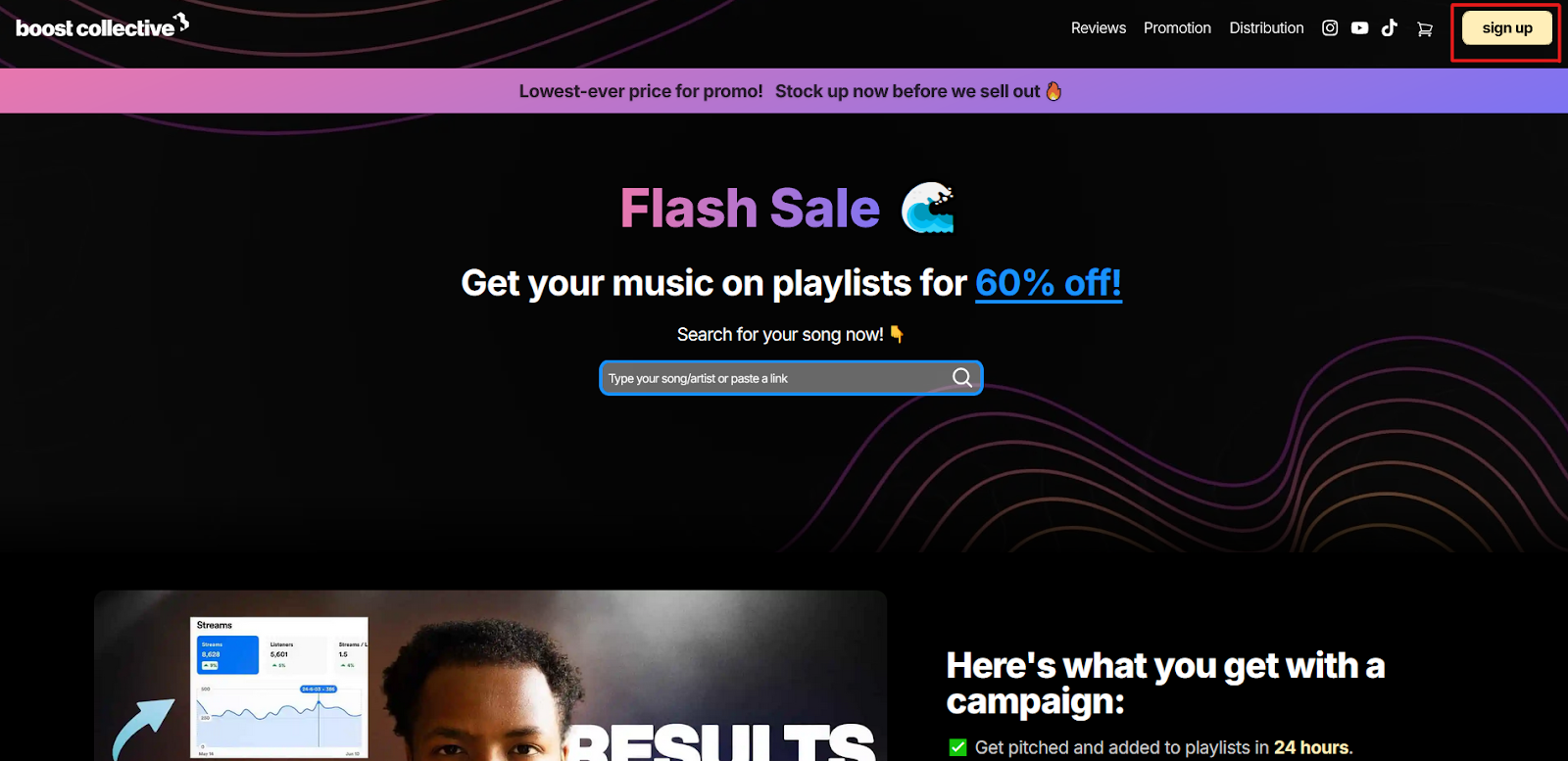Image resolution: width=1568 pixels, height=761 pixels.
Task: Open the Reviews menu item
Action: click(1099, 28)
